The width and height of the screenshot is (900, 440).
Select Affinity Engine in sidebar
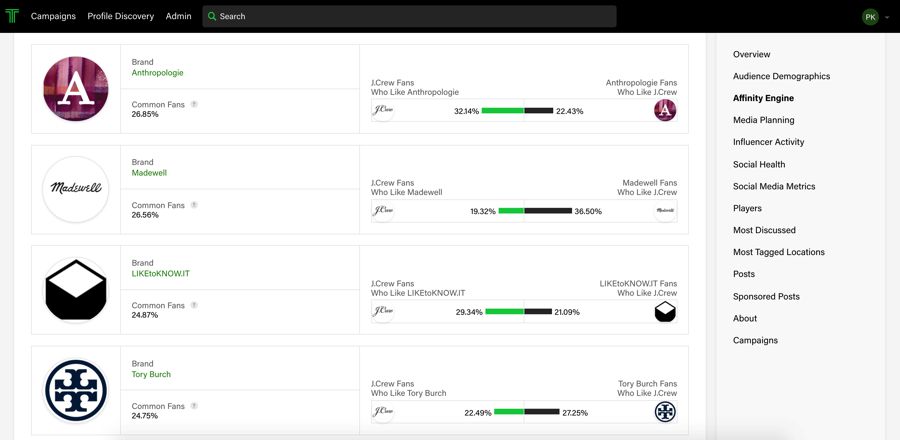click(x=763, y=98)
